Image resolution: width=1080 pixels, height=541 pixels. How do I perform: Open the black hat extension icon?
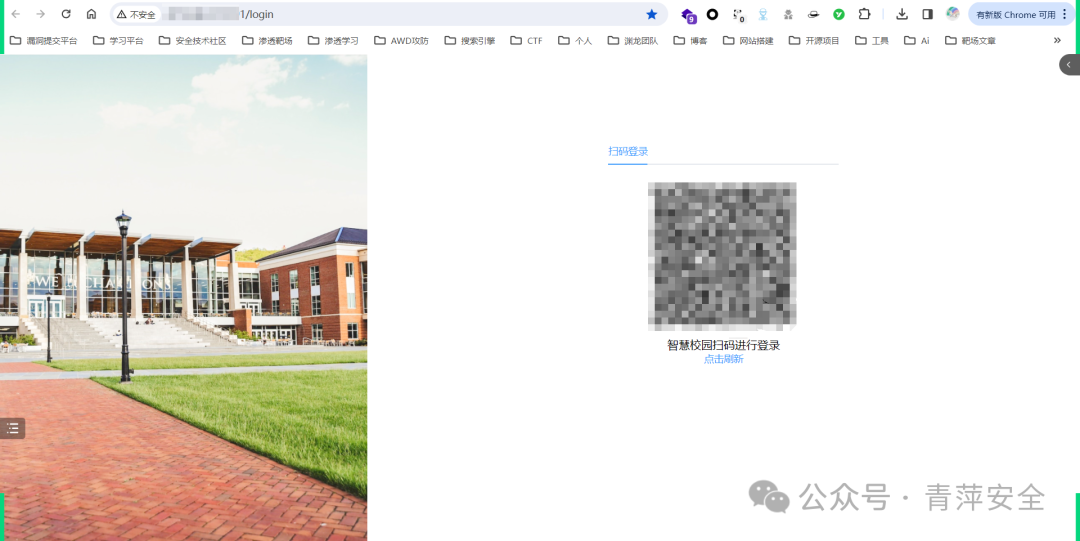[813, 14]
